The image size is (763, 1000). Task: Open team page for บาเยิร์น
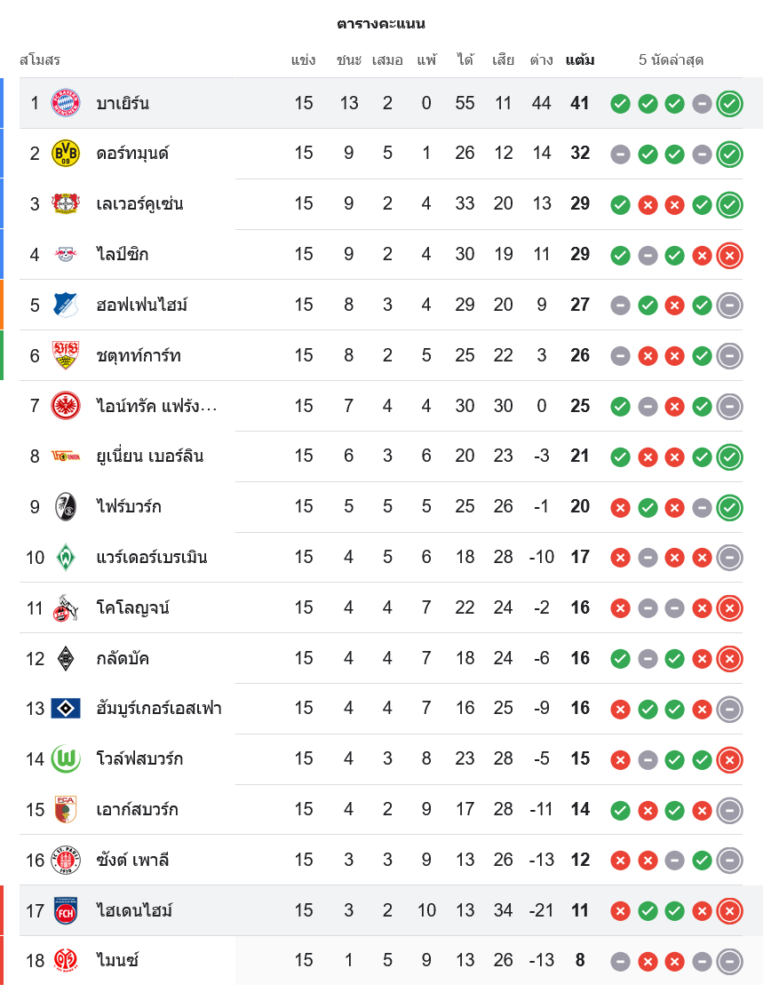tap(123, 103)
